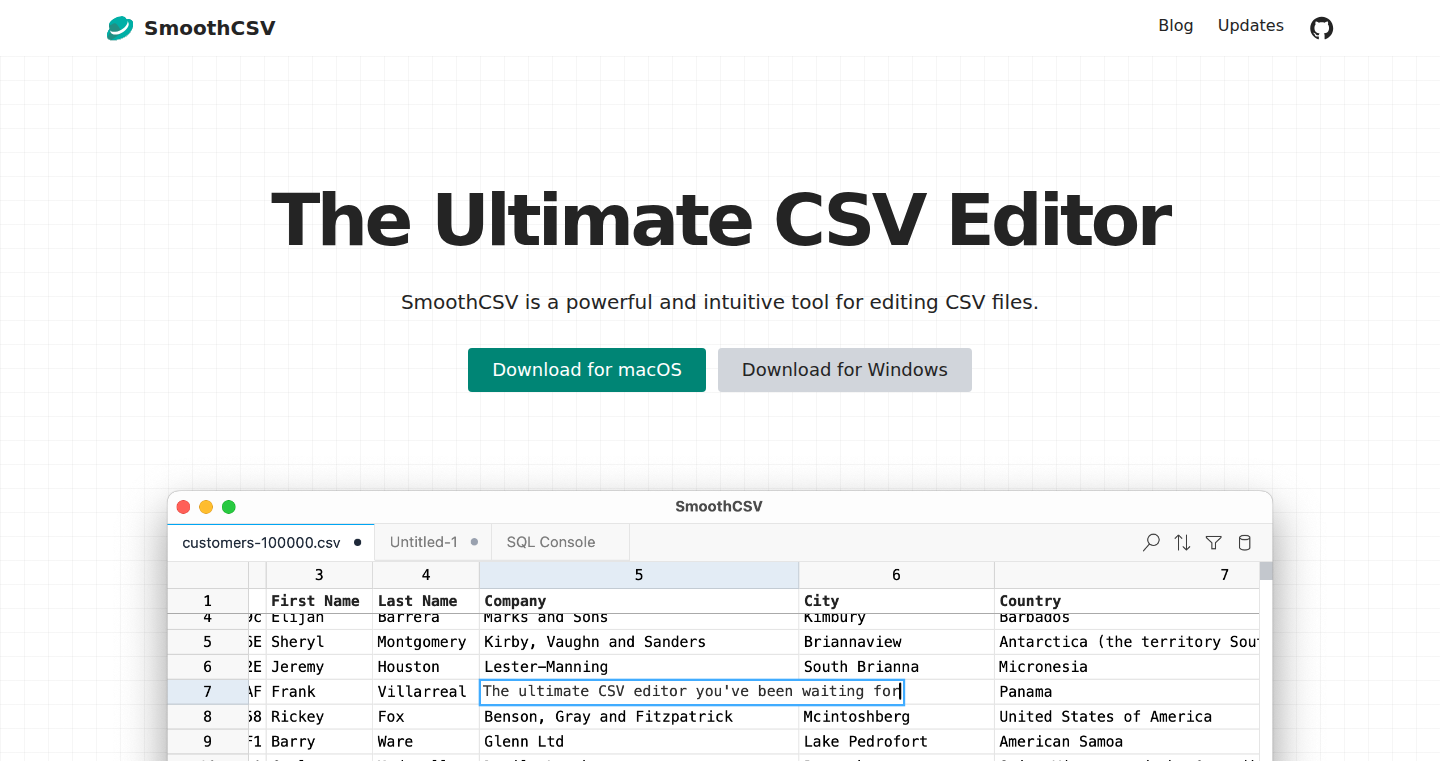Click the yellow minimize window dot
1440x761 pixels.
click(x=206, y=507)
